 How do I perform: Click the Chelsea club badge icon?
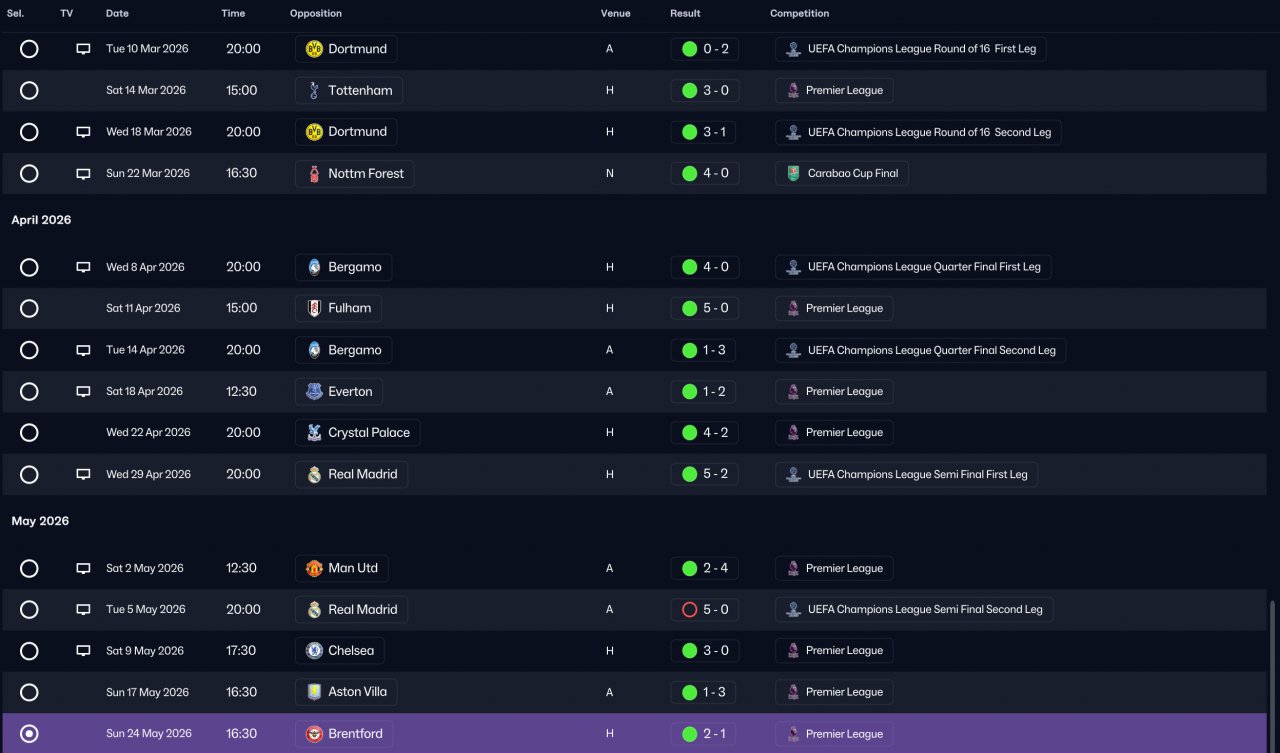(x=314, y=651)
